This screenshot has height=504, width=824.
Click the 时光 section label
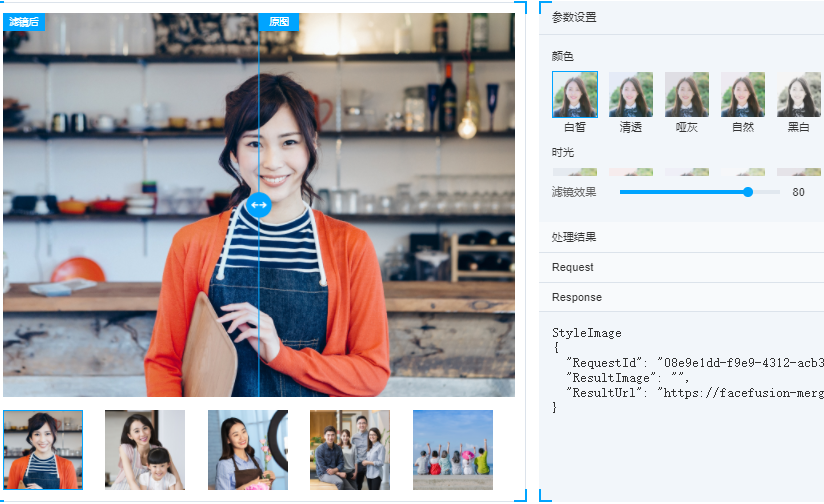click(562, 152)
